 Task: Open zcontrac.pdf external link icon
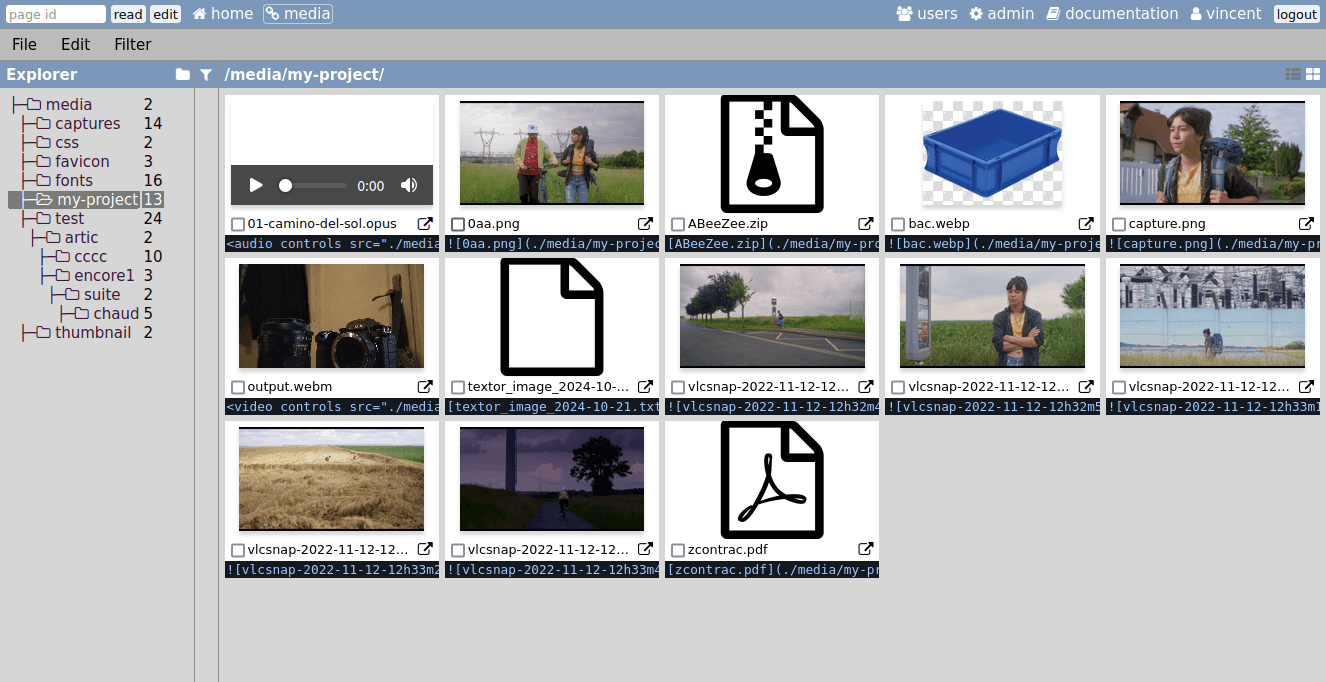tap(866, 549)
